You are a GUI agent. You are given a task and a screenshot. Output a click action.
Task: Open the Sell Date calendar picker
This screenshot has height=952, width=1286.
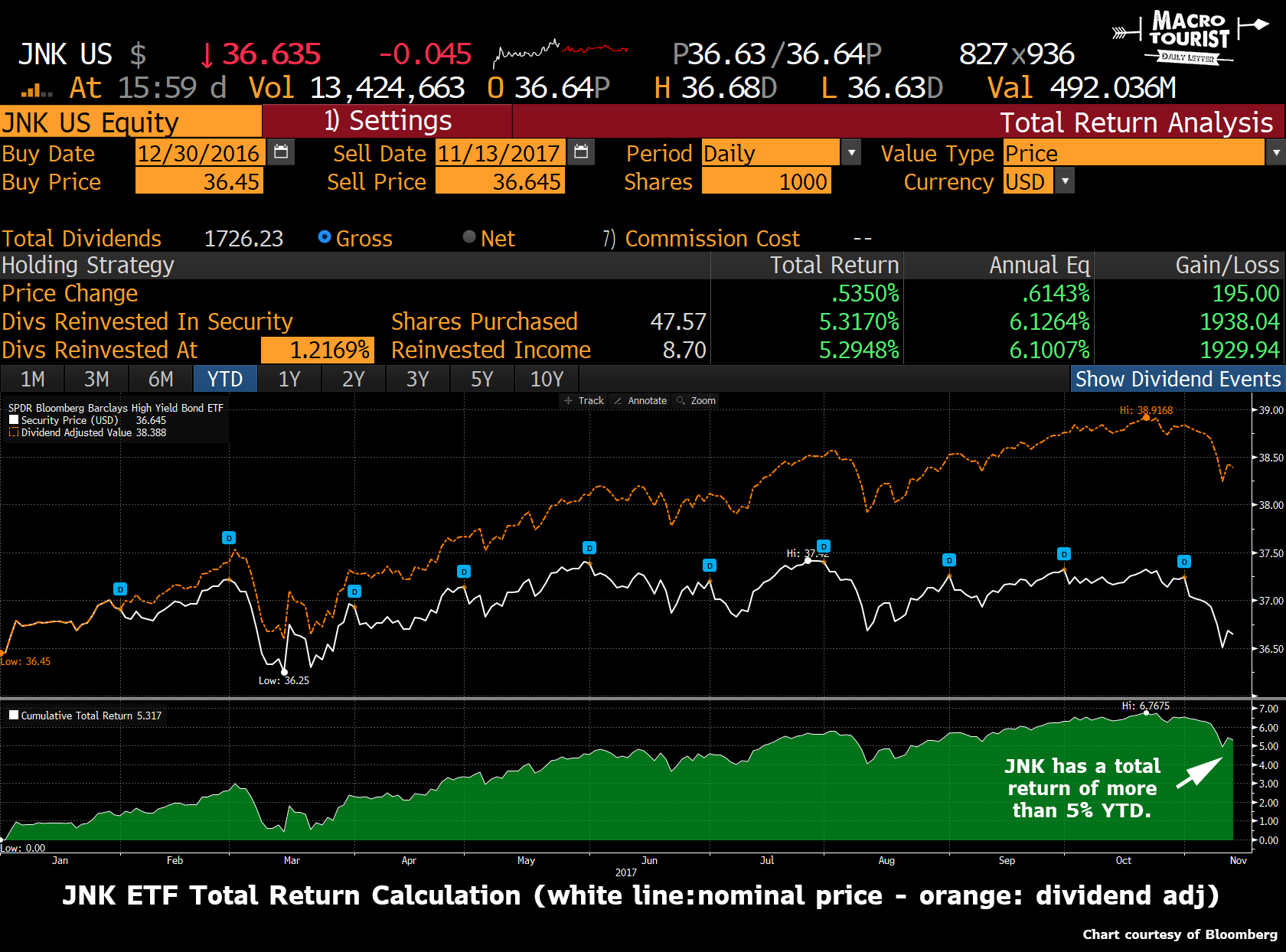581,152
